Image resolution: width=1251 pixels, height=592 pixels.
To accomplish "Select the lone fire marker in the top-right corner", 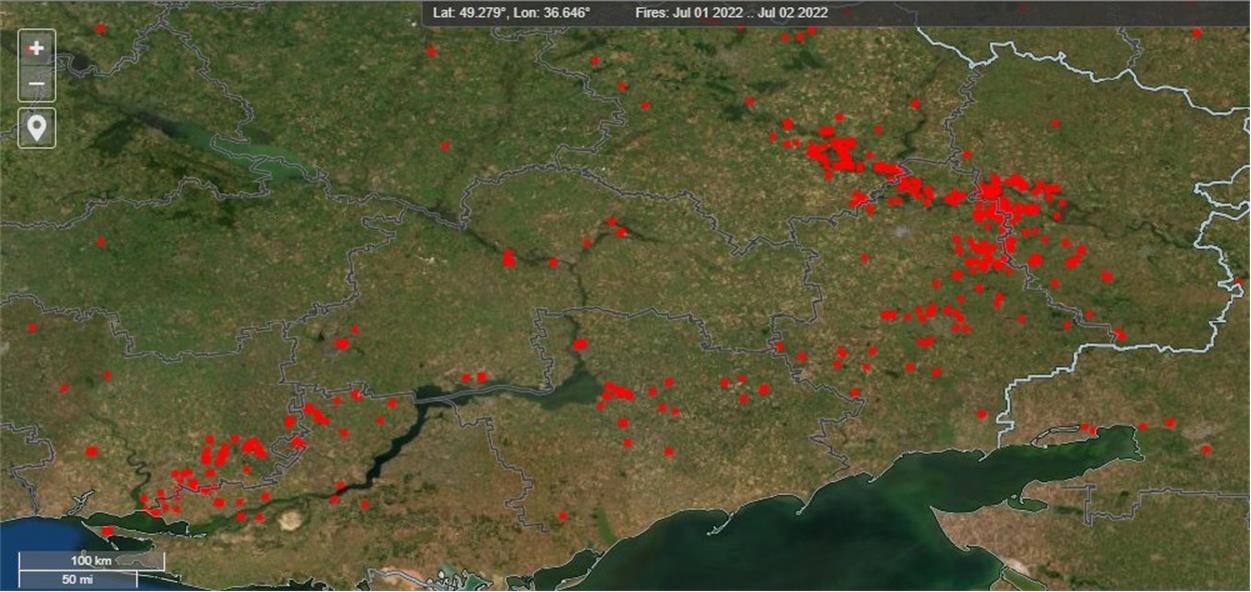I will [x=1196, y=33].
